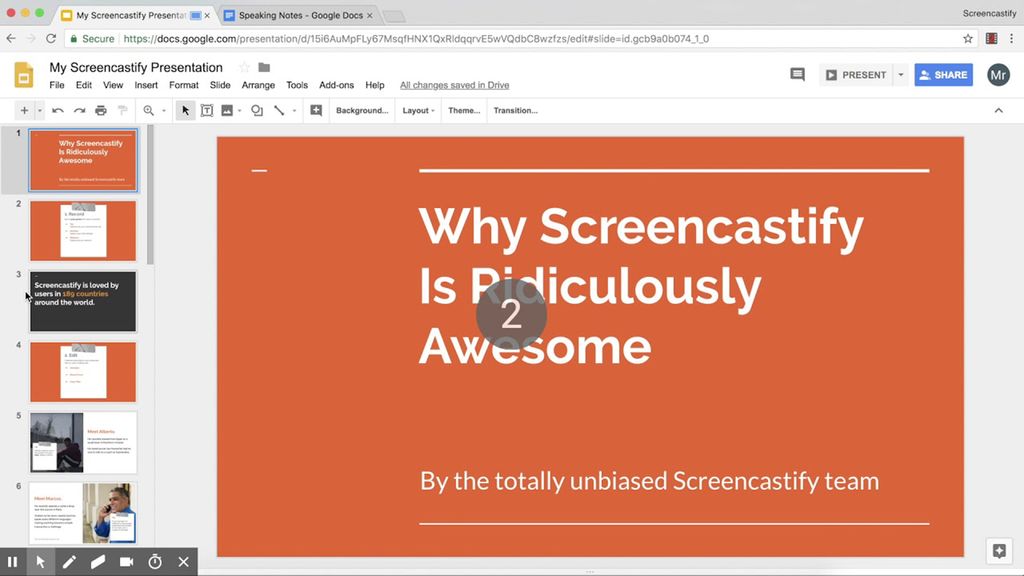This screenshot has width=1024, height=576.
Task: Click the Share button
Action: tap(942, 74)
